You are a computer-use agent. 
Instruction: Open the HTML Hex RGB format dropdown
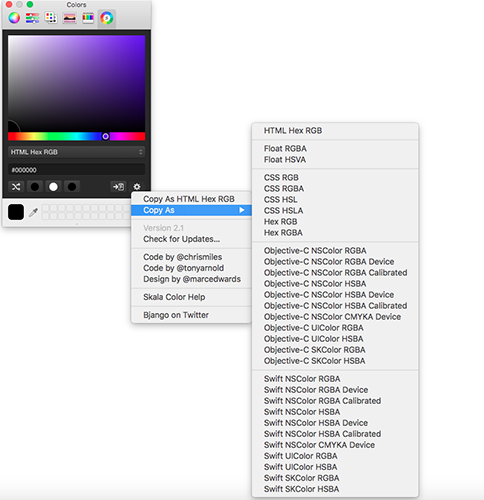click(76, 152)
